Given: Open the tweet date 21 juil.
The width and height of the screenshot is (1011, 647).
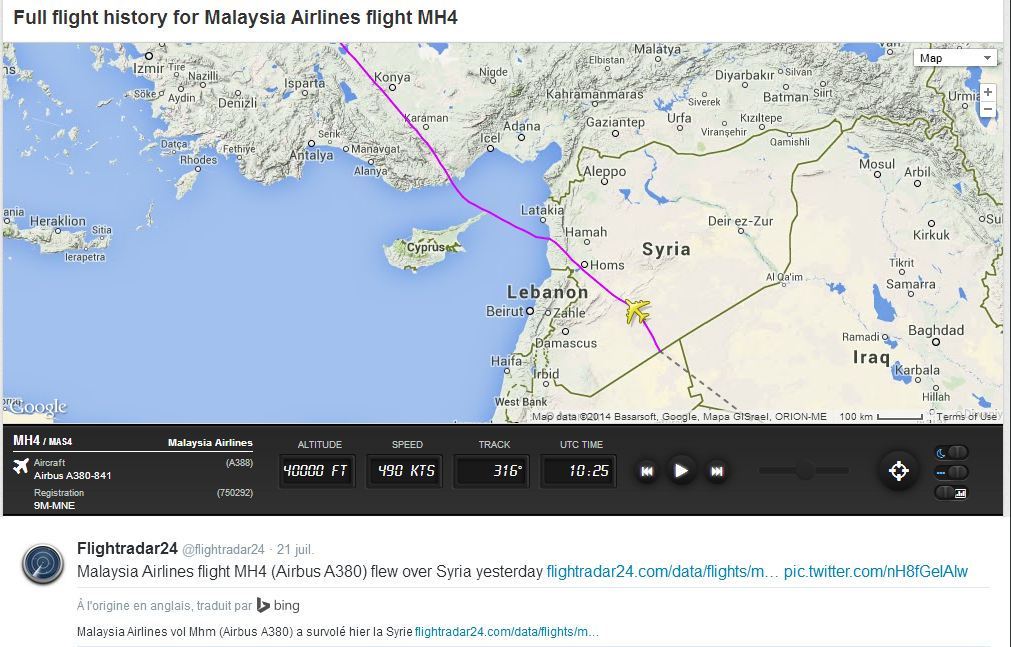Looking at the screenshot, I should click(295, 550).
